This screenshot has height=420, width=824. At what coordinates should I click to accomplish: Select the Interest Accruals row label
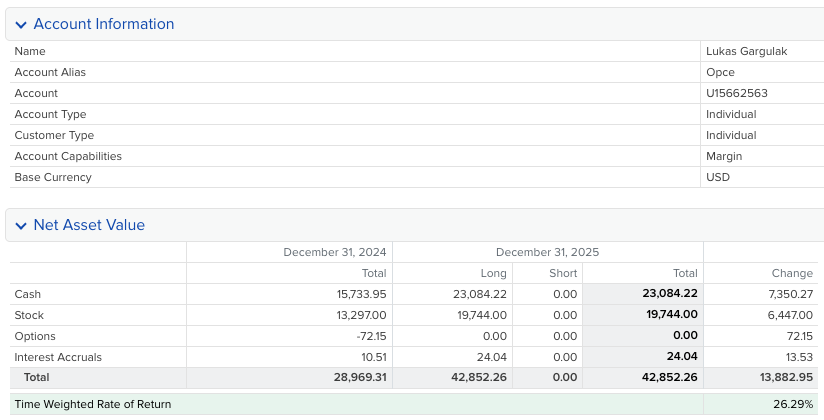point(58,357)
